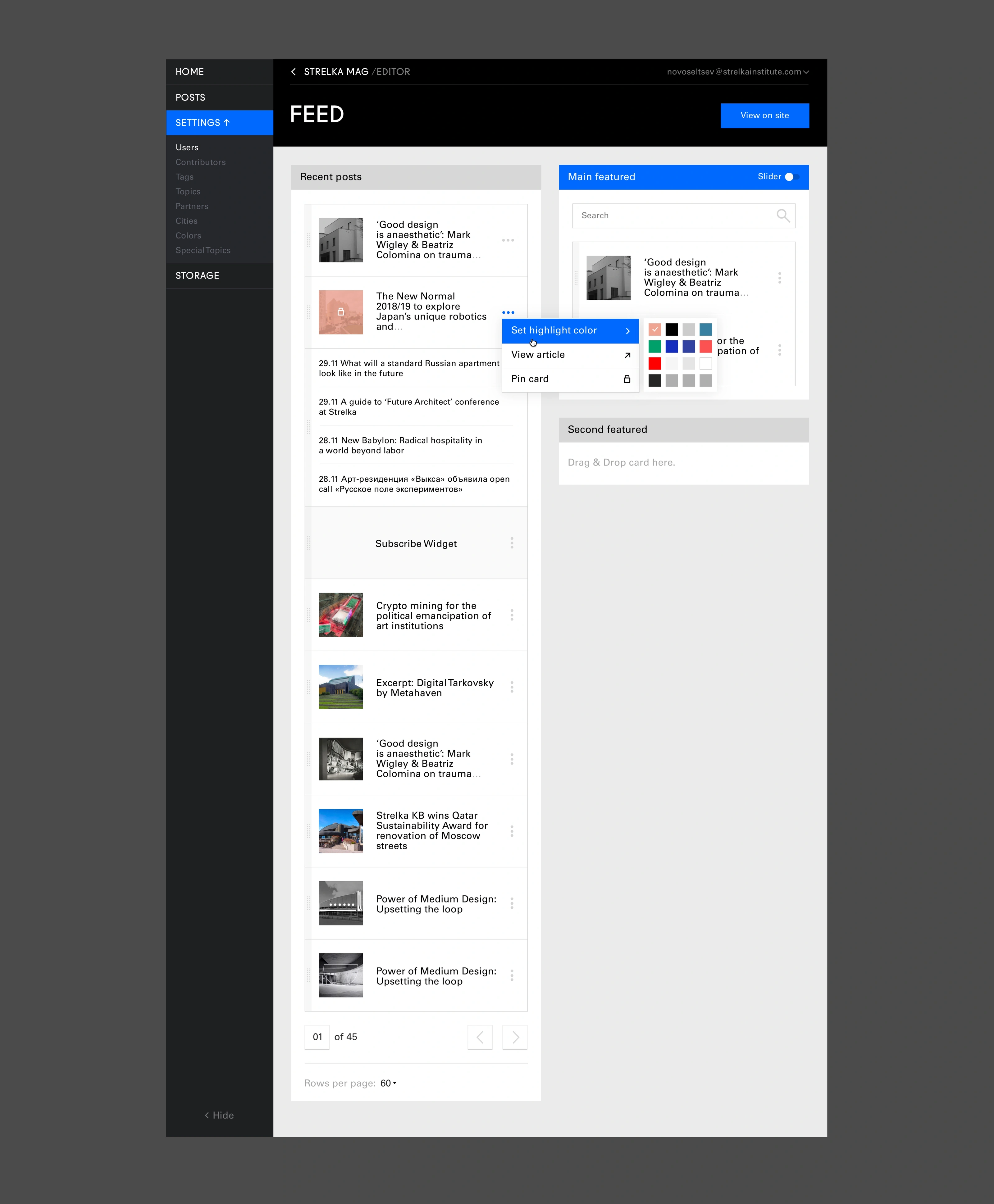994x1204 pixels.
Task: Click the search magnifier icon in Main featured
Action: (x=783, y=216)
